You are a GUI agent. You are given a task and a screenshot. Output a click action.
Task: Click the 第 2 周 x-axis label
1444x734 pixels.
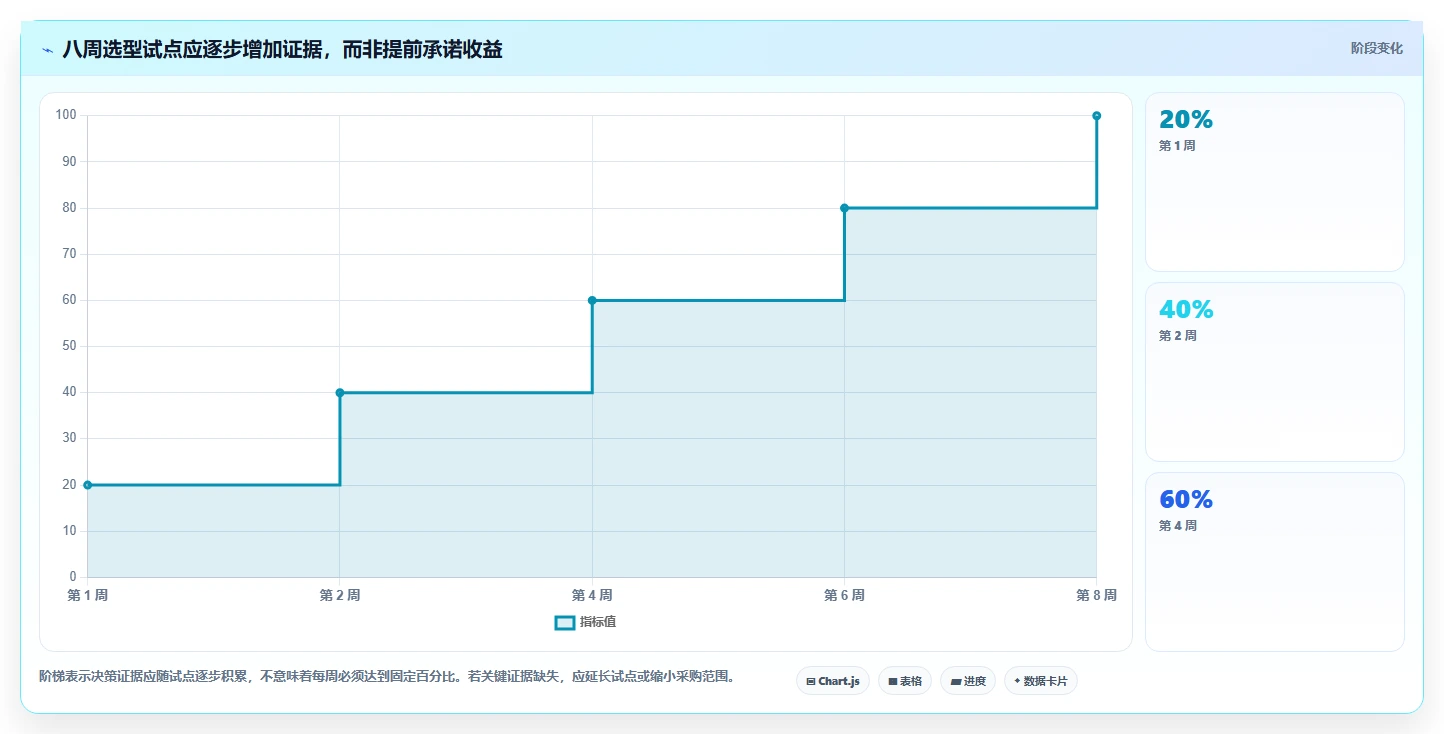click(340, 595)
